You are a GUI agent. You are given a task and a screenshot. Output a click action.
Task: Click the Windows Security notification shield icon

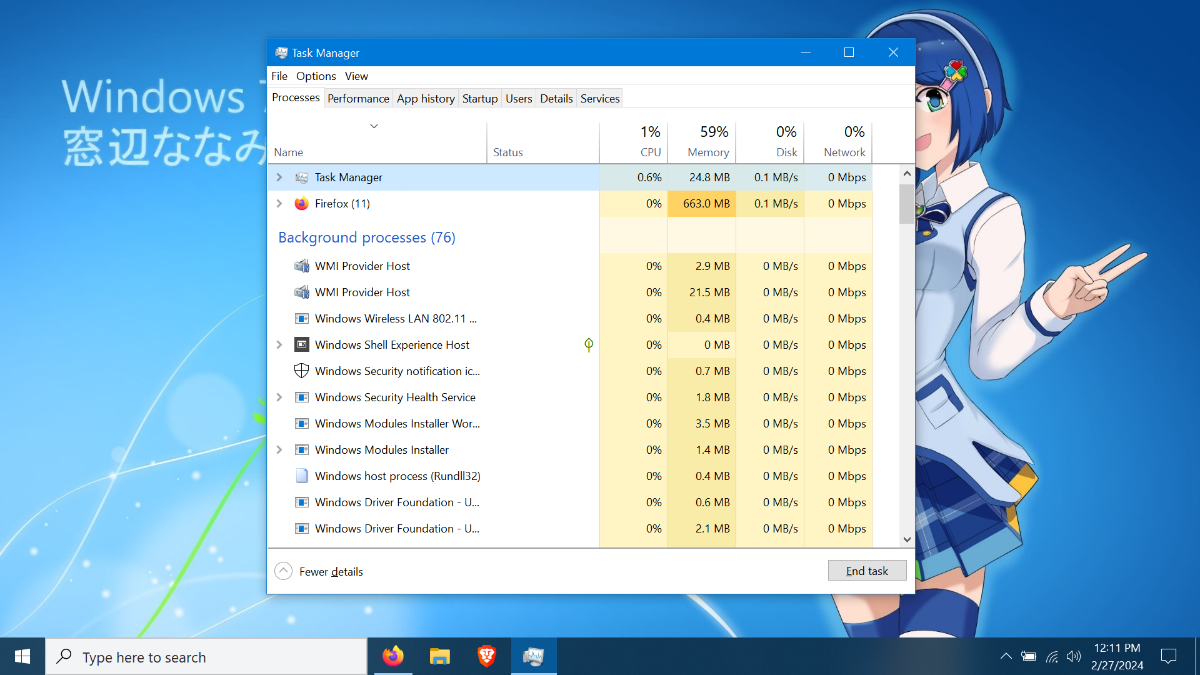(x=302, y=371)
